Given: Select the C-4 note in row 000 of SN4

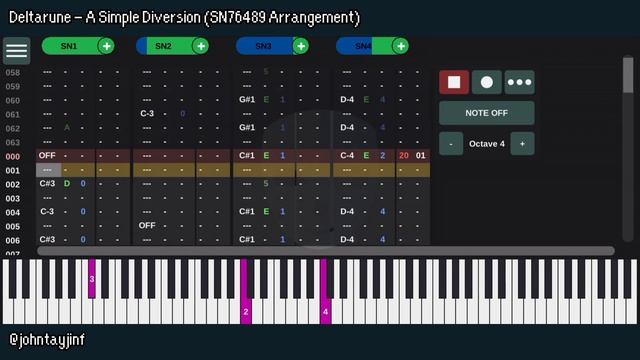Looking at the screenshot, I should 347,156.
